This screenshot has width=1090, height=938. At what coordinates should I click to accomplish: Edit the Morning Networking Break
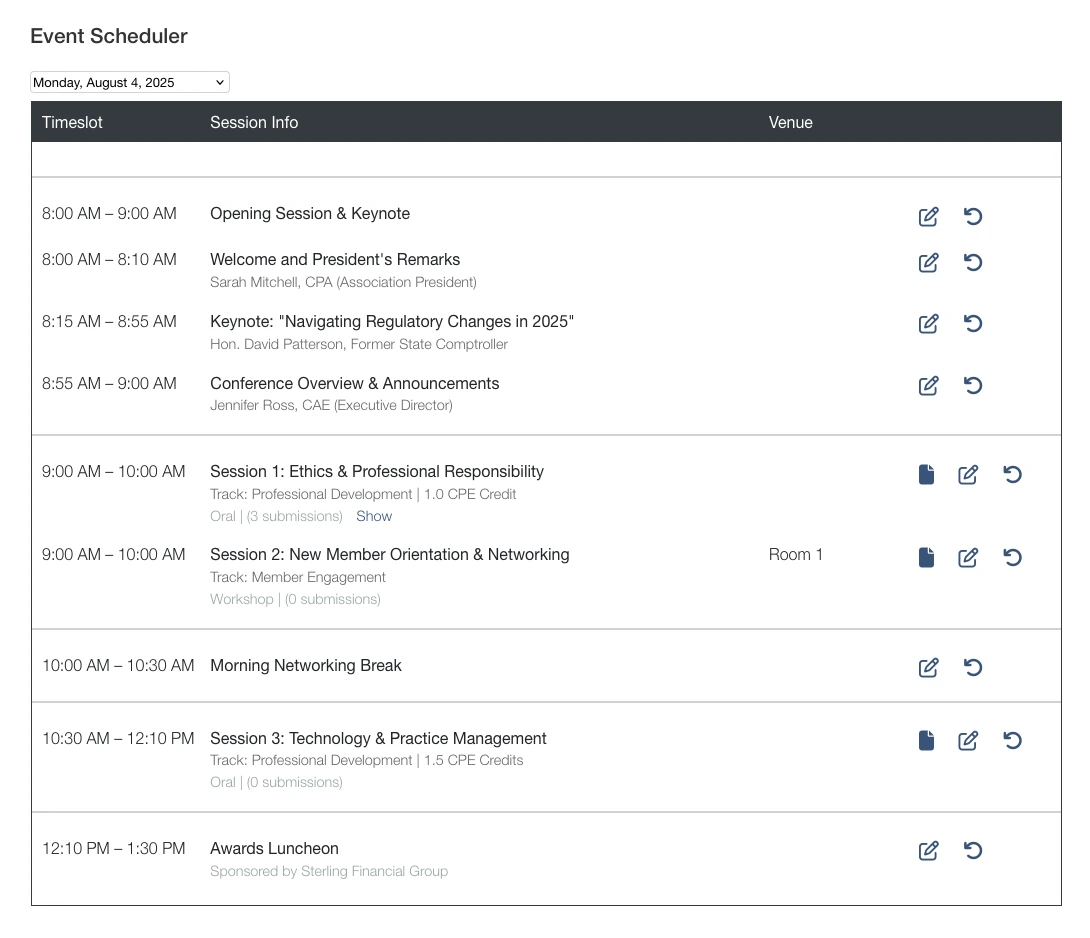[x=928, y=667]
